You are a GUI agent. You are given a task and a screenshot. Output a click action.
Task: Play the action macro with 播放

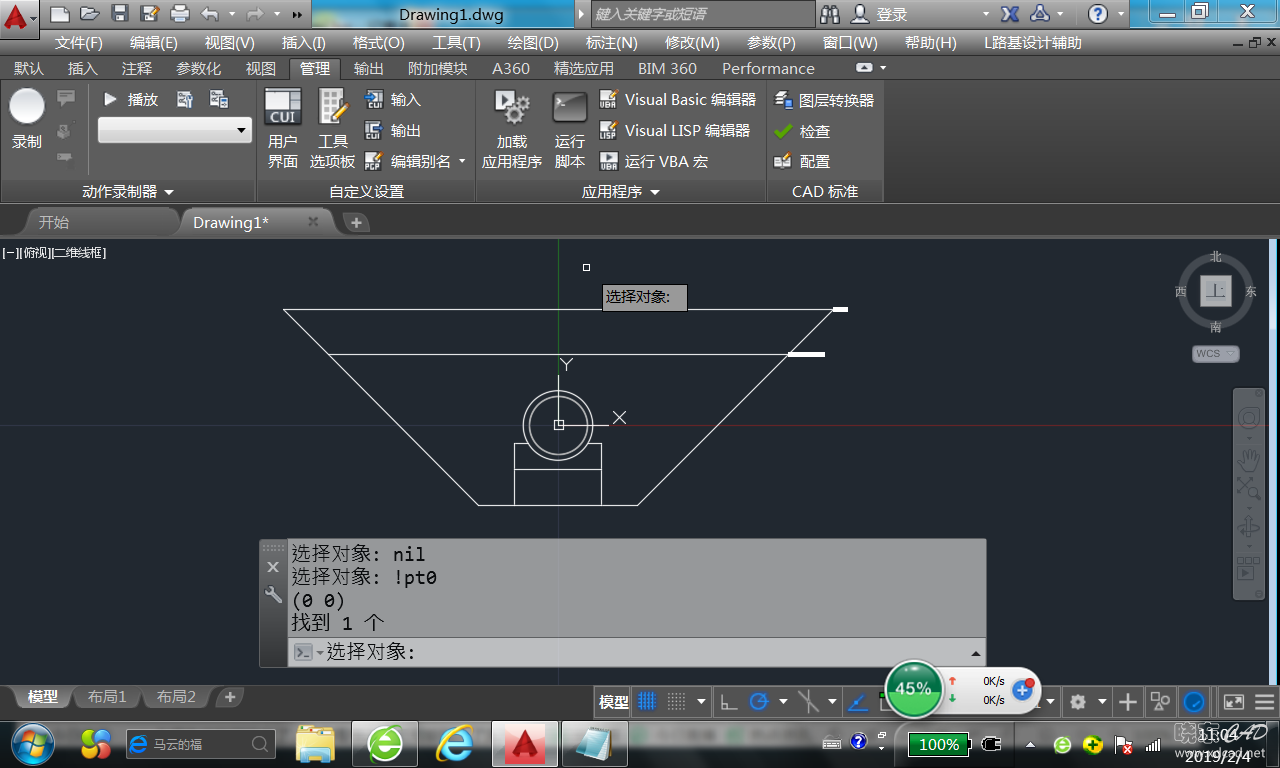click(131, 99)
